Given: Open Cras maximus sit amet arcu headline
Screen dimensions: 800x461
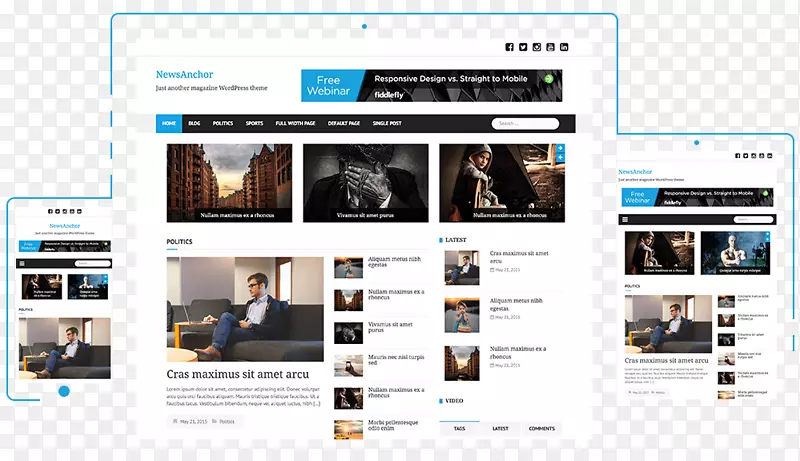Looking at the screenshot, I should 238,374.
